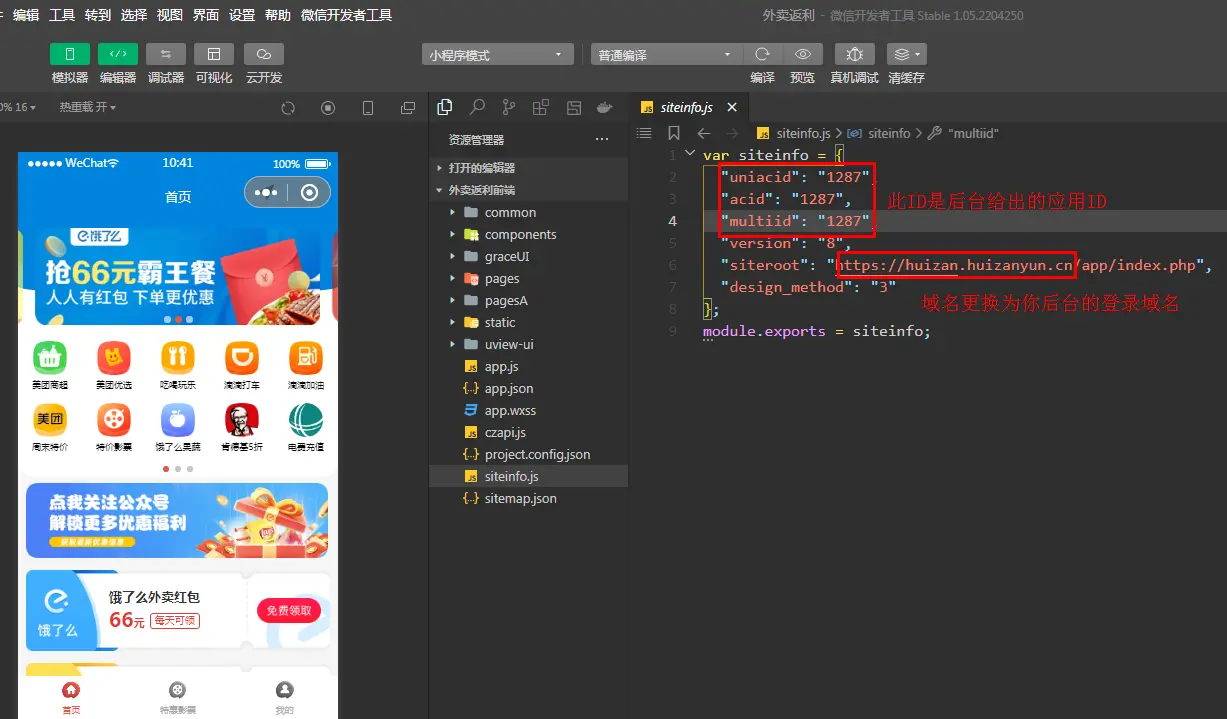Click the simulator refresh icon

pyautogui.click(x=288, y=108)
